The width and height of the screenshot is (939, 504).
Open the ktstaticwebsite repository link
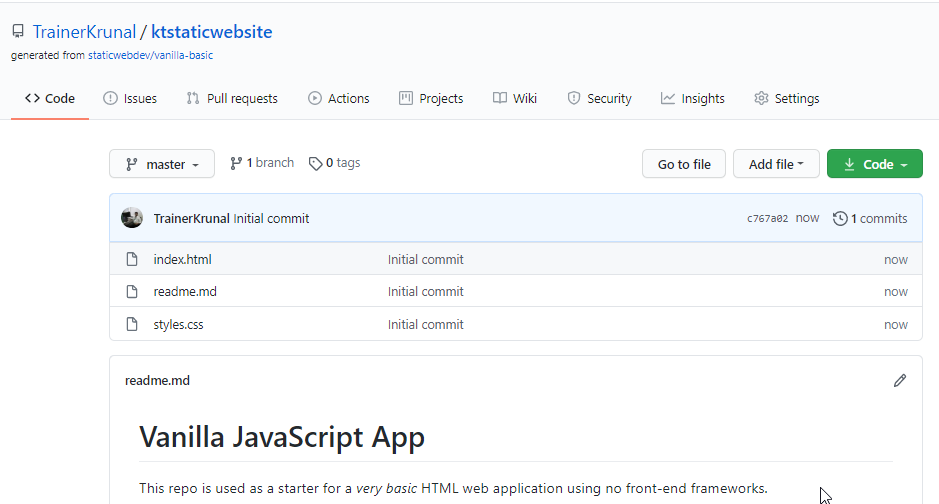[211, 32]
